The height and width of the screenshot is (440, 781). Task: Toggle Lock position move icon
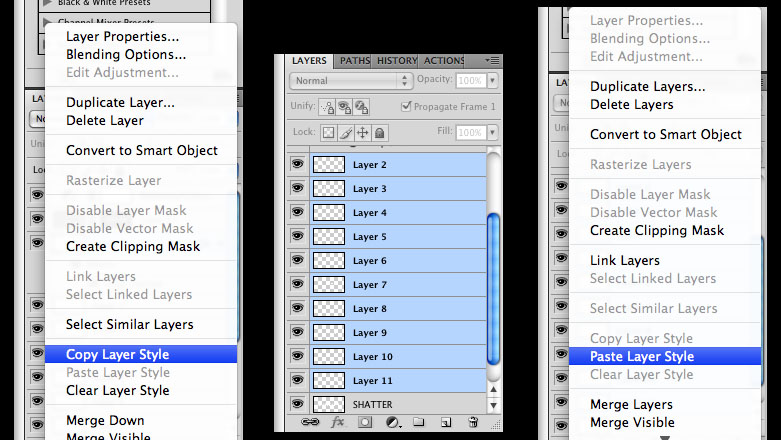363,133
